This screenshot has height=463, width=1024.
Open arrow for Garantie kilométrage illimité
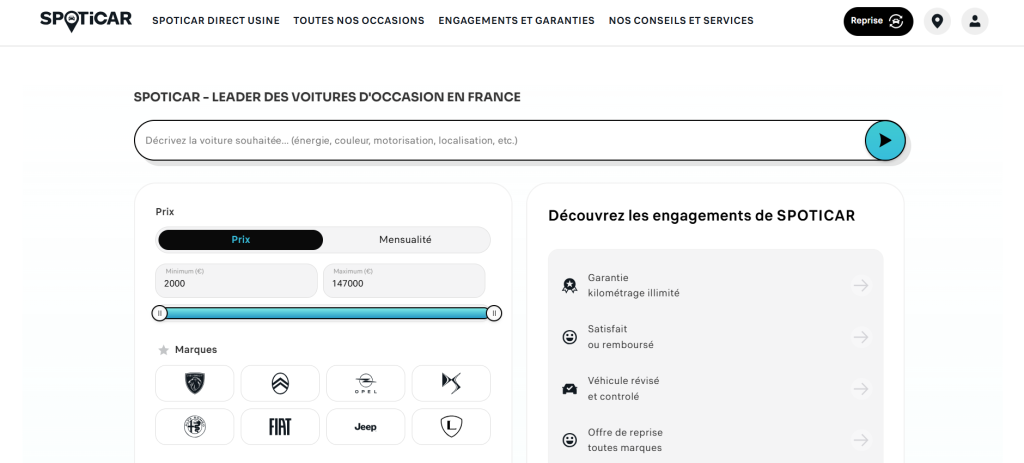pyautogui.click(x=861, y=285)
